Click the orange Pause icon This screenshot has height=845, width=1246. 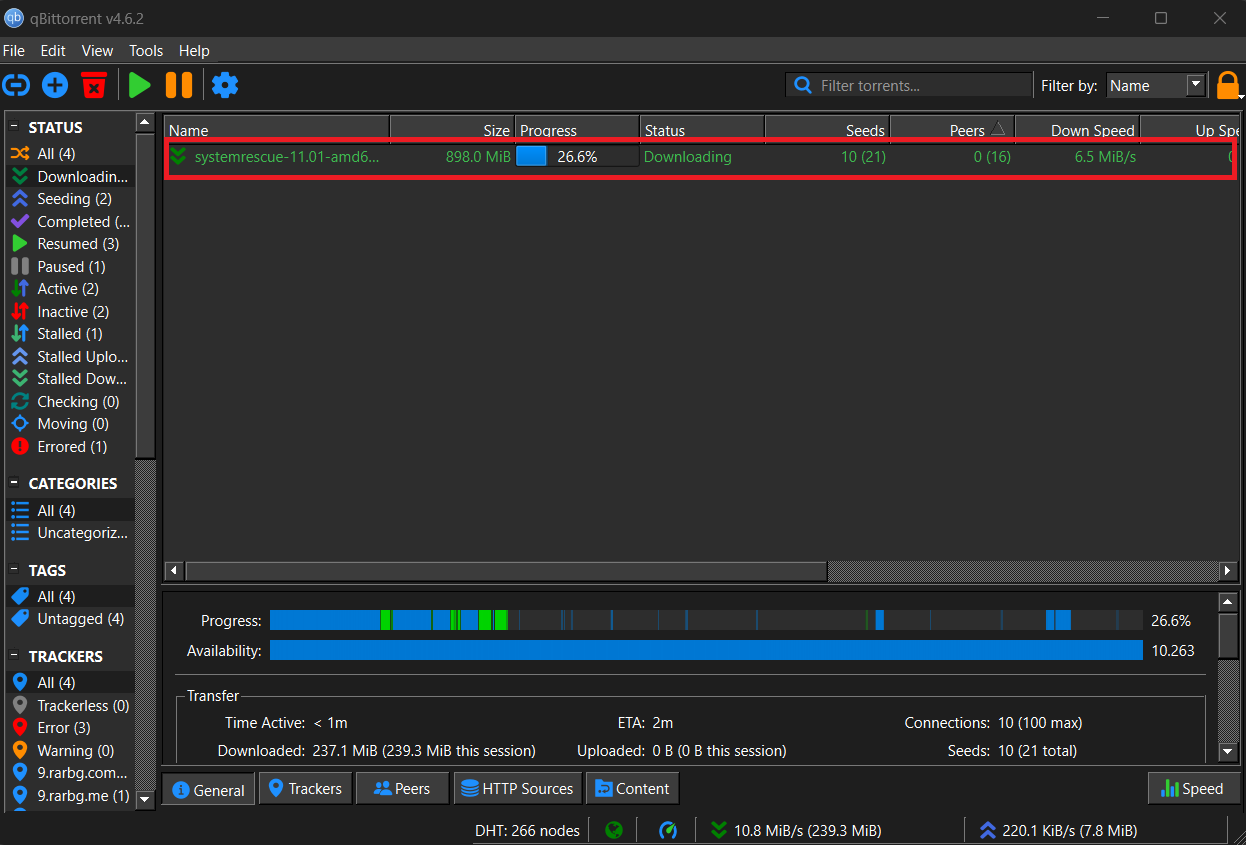[179, 85]
